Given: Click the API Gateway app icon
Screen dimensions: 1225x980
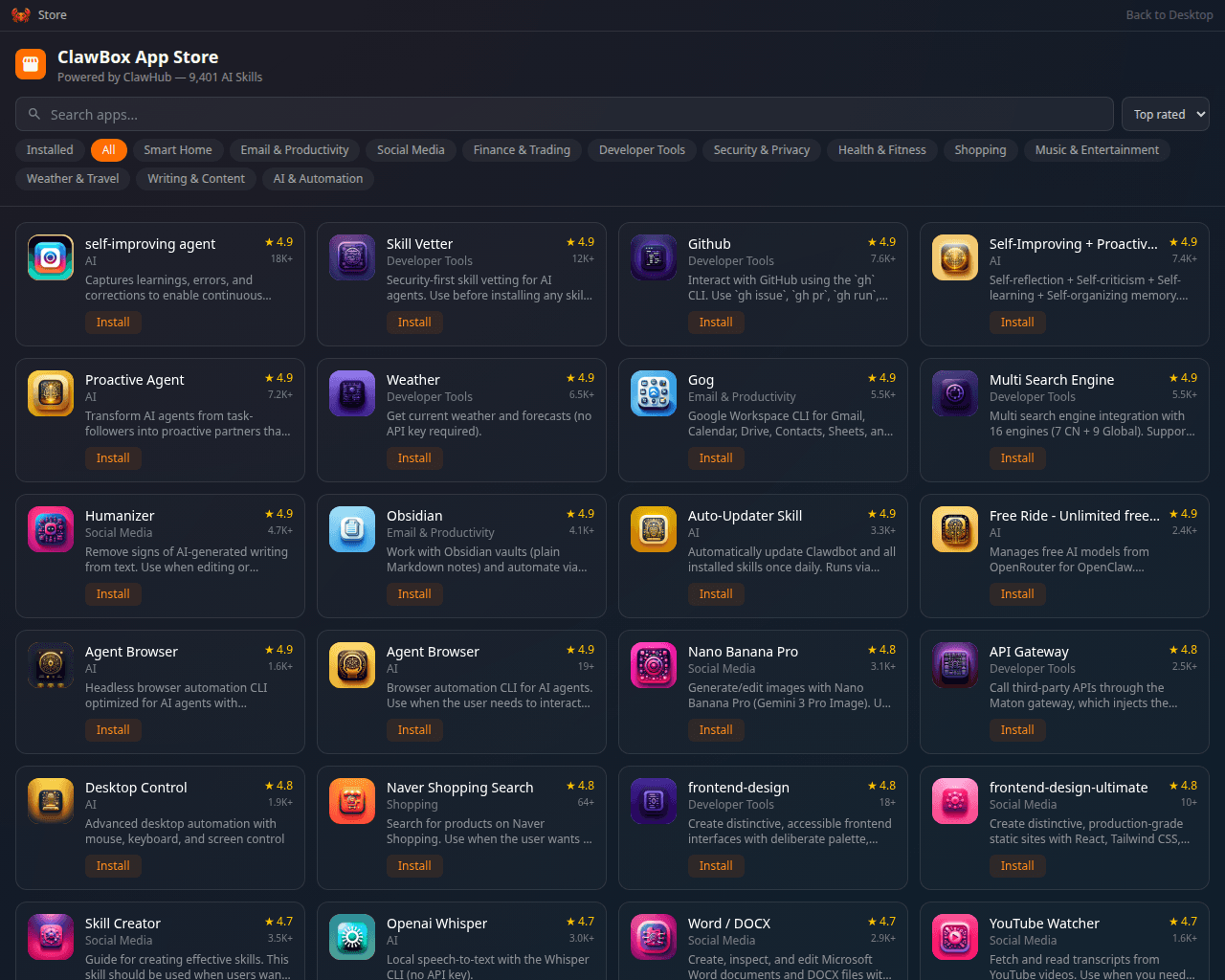Looking at the screenshot, I should (x=955, y=665).
